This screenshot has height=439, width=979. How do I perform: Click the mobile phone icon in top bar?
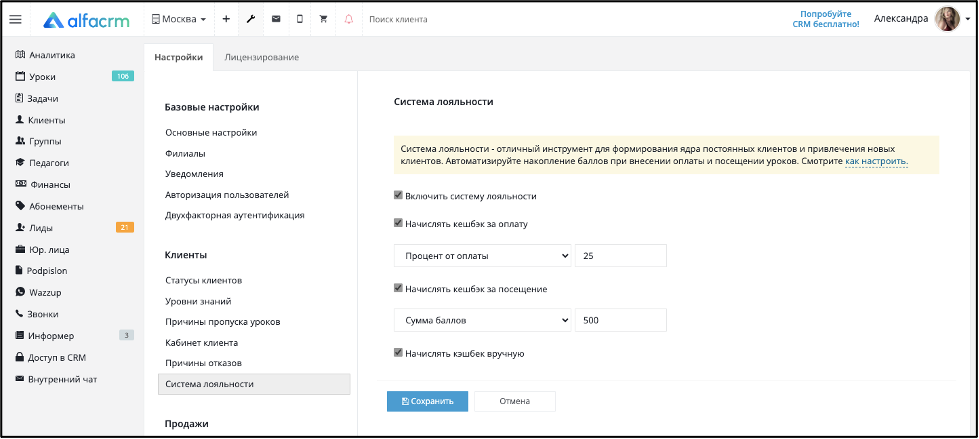pos(300,19)
